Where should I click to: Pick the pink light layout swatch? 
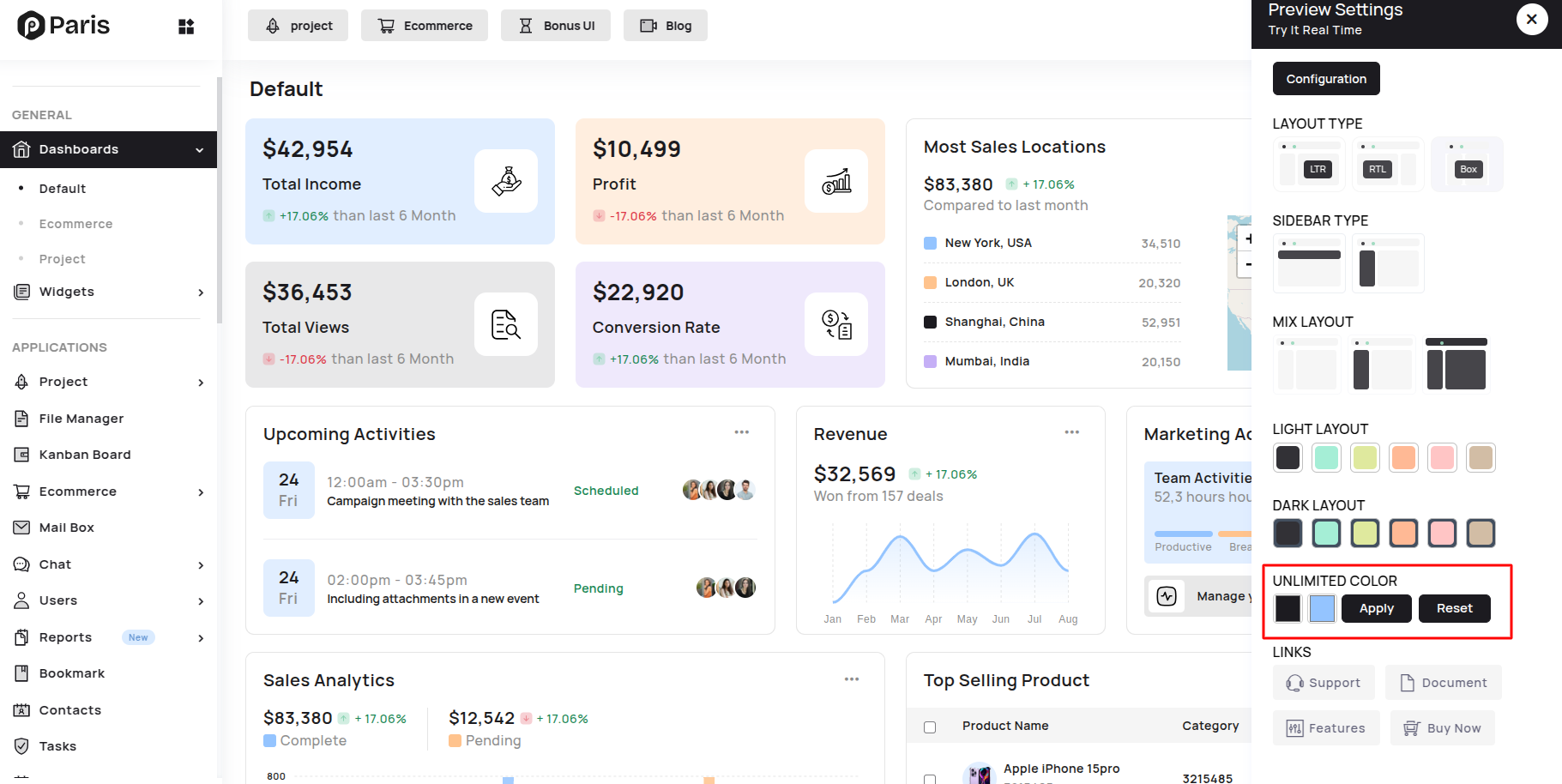click(1443, 457)
